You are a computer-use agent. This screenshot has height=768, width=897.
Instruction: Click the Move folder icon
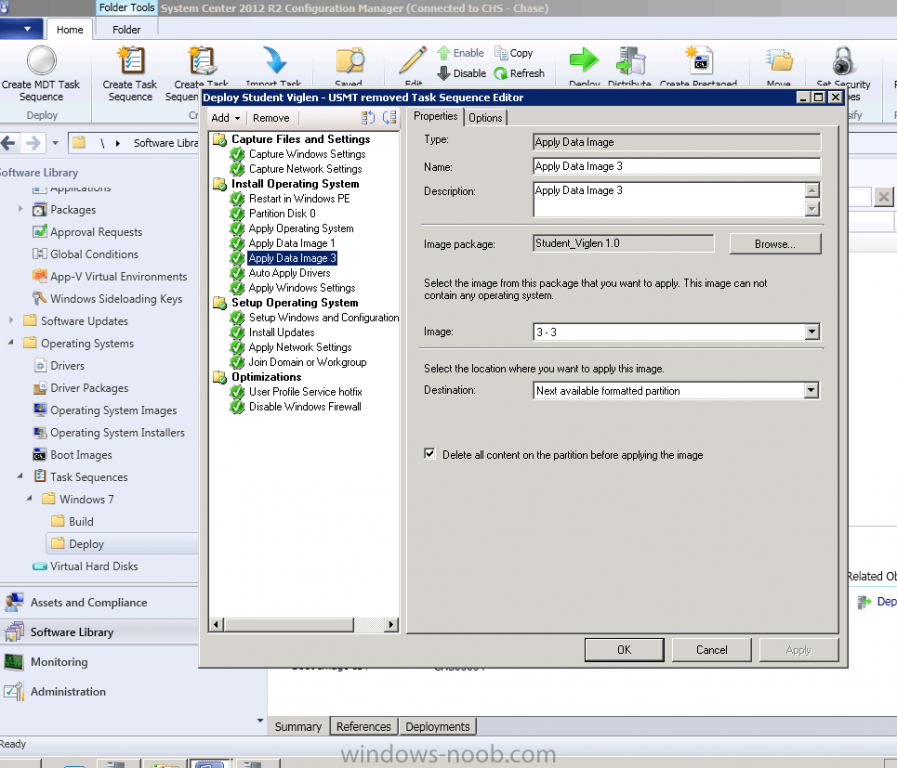779,60
